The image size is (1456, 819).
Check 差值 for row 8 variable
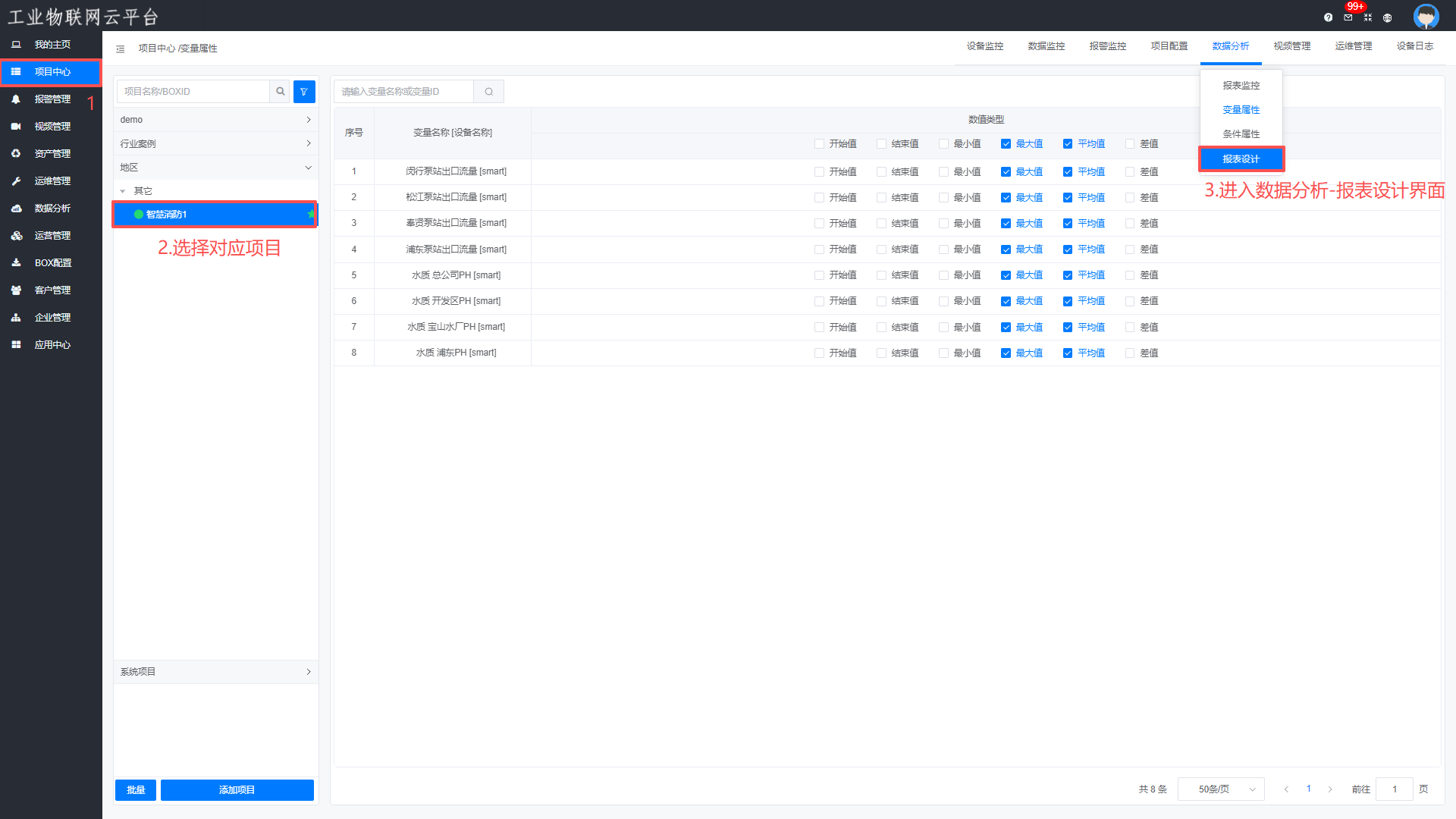point(1130,353)
